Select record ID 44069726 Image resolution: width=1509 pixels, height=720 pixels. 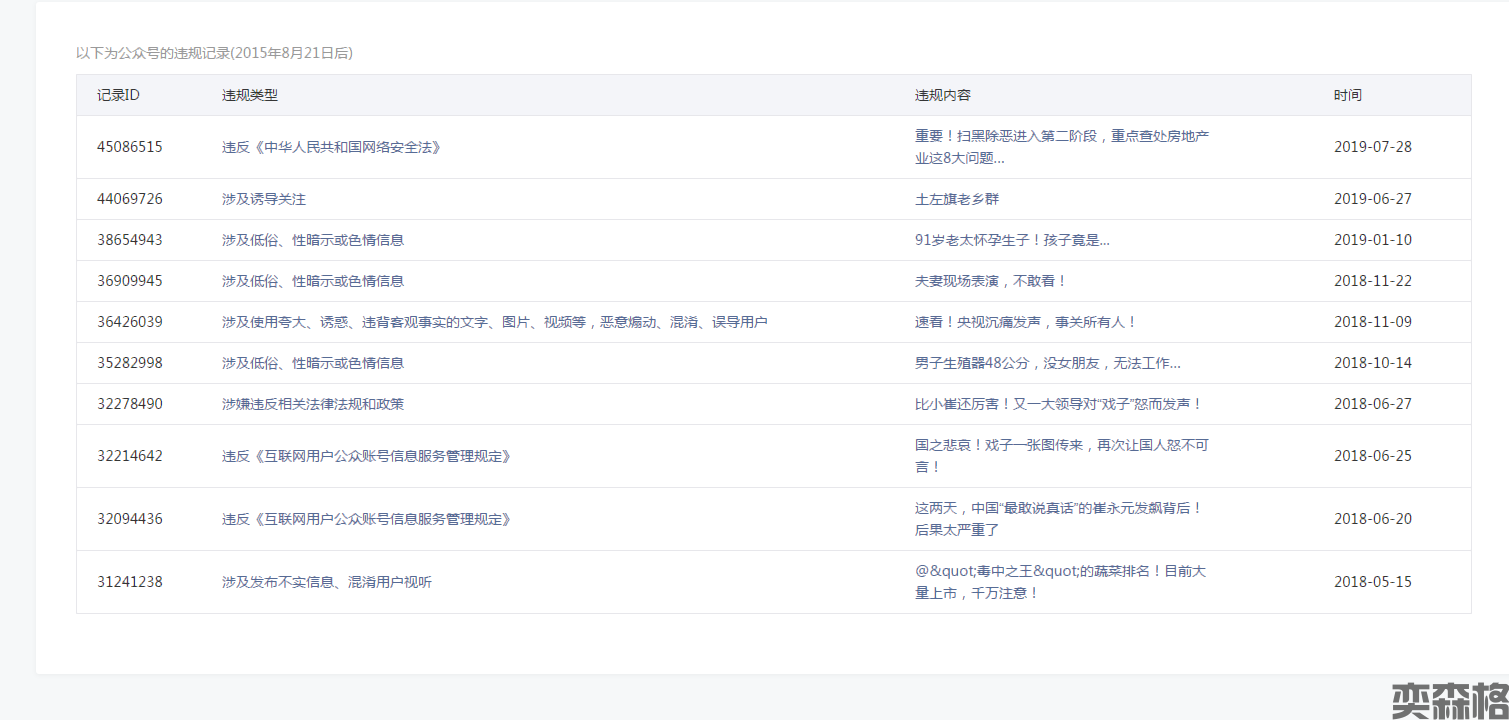[x=130, y=199]
